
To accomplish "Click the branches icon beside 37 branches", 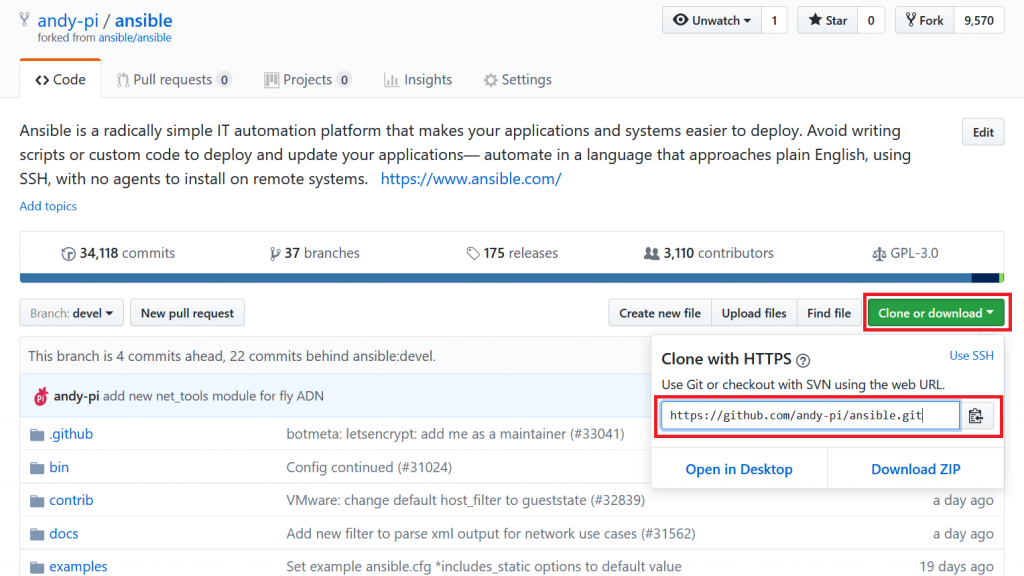I will [x=275, y=253].
